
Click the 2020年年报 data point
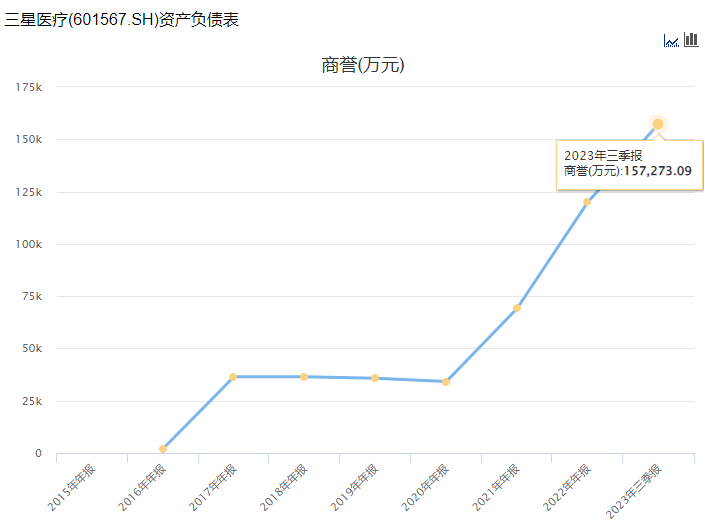point(446,382)
